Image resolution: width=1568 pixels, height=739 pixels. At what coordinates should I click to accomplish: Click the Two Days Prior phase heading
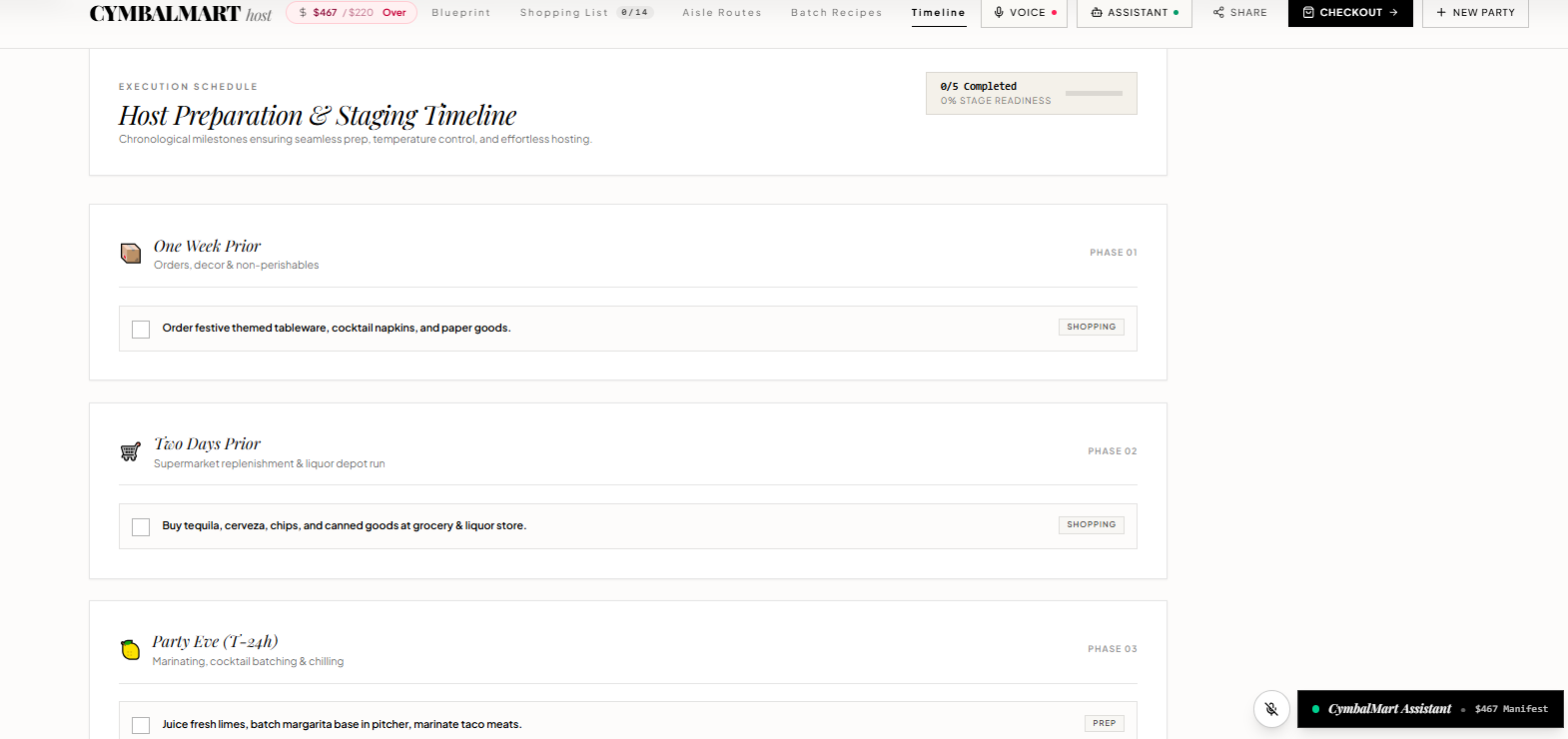[207, 443]
